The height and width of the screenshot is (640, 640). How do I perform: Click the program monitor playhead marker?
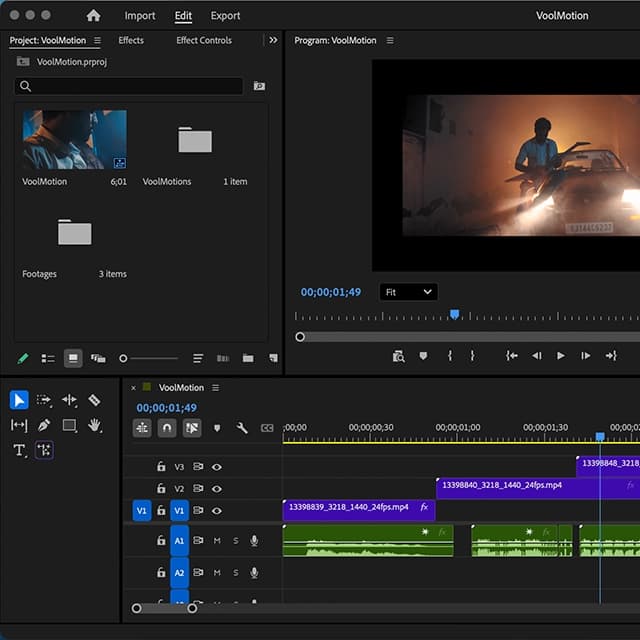[454, 314]
